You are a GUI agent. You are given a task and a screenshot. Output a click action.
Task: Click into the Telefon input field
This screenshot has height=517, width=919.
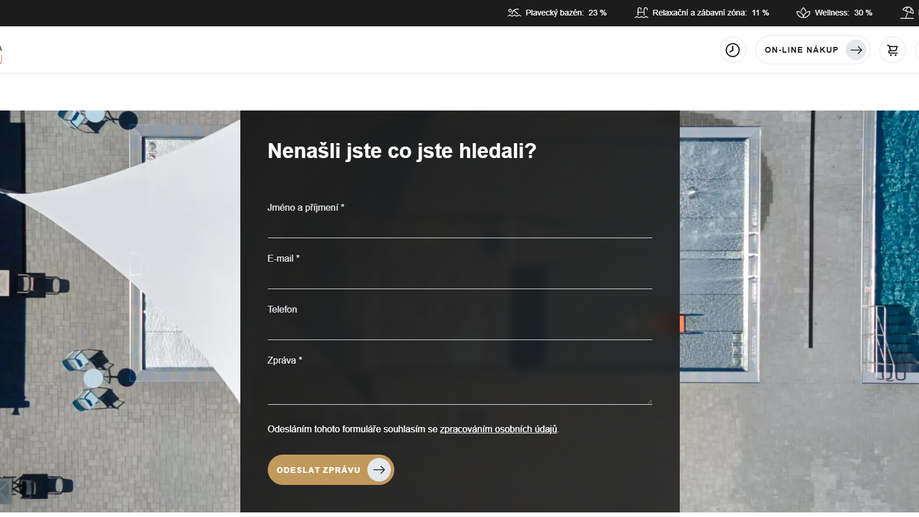pos(459,328)
